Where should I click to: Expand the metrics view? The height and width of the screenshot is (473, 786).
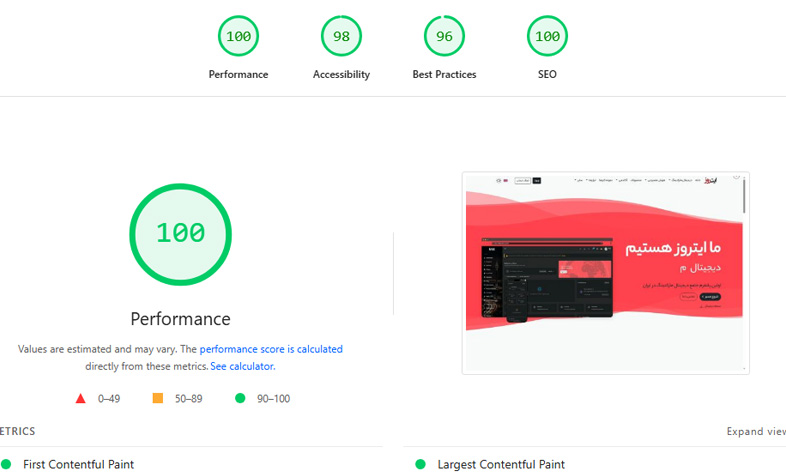(756, 431)
